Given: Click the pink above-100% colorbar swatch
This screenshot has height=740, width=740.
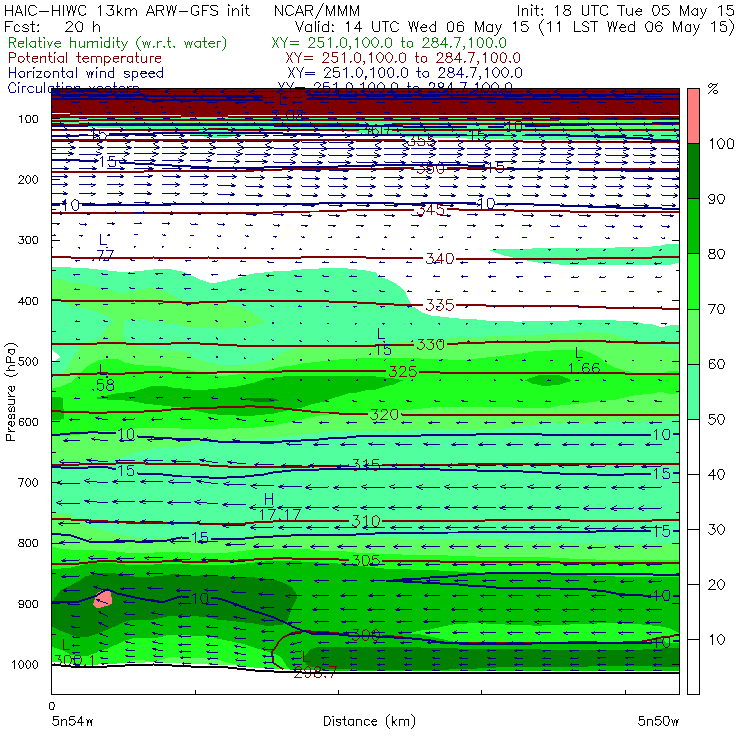Looking at the screenshot, I should tap(693, 116).
